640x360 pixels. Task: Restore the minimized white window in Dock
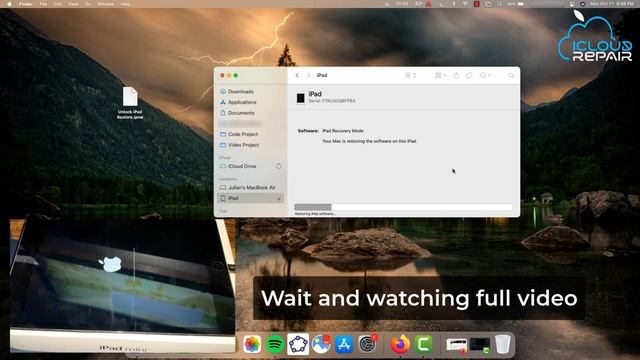coord(456,345)
